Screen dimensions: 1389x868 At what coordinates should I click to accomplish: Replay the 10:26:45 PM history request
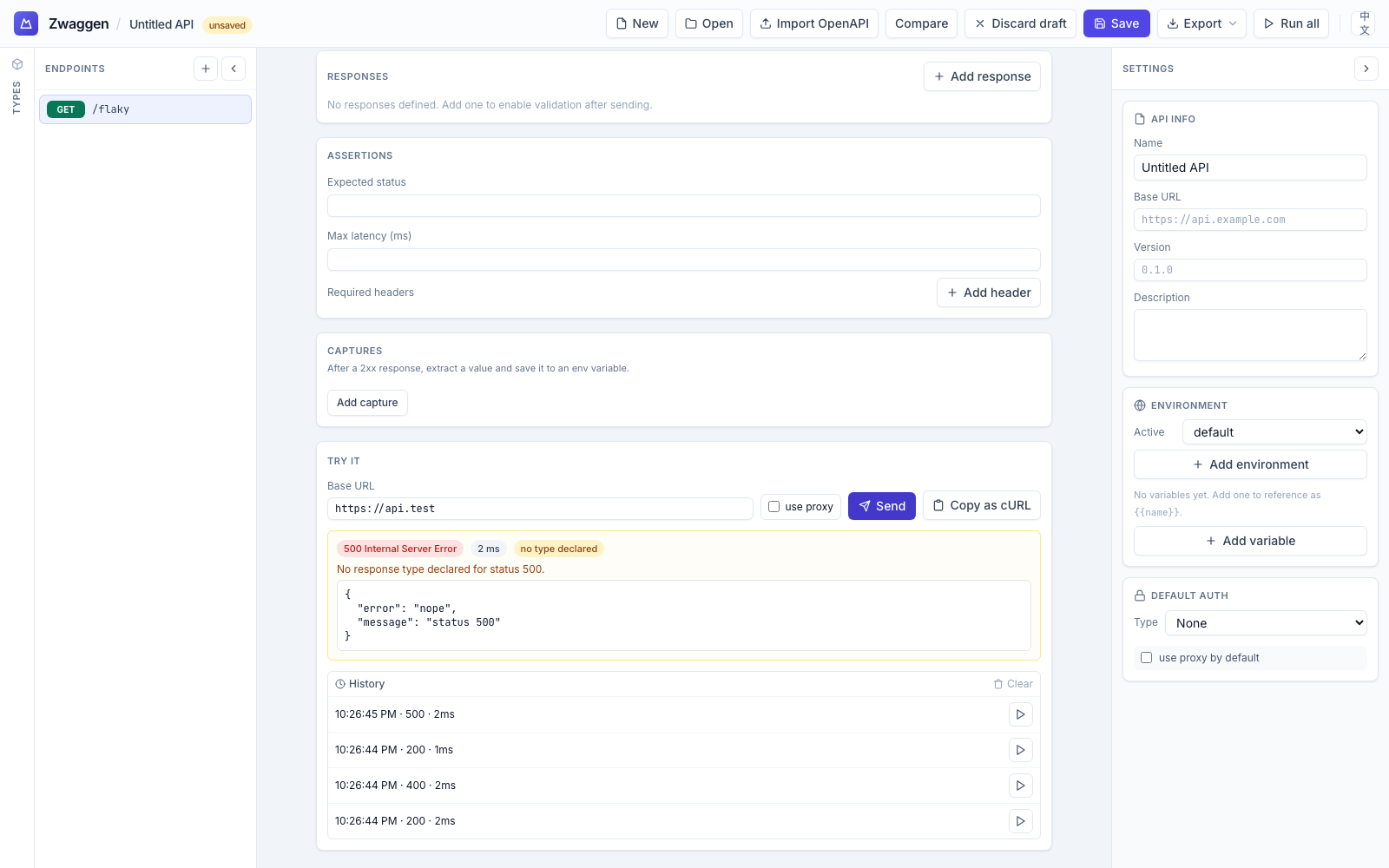coord(1020,714)
